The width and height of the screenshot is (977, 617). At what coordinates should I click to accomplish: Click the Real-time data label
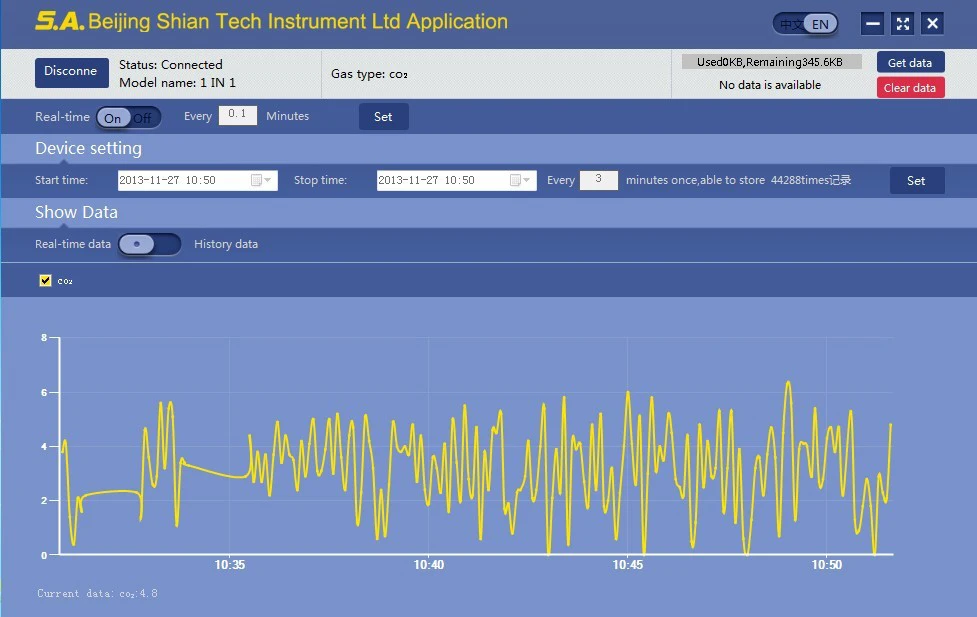(72, 244)
